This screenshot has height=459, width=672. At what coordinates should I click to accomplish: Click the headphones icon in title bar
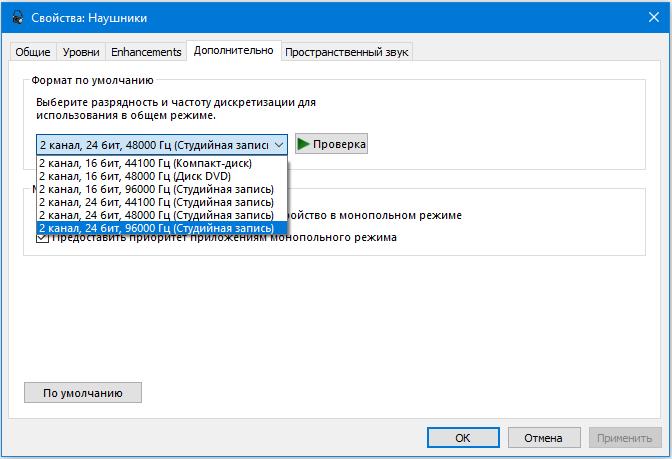[x=14, y=16]
